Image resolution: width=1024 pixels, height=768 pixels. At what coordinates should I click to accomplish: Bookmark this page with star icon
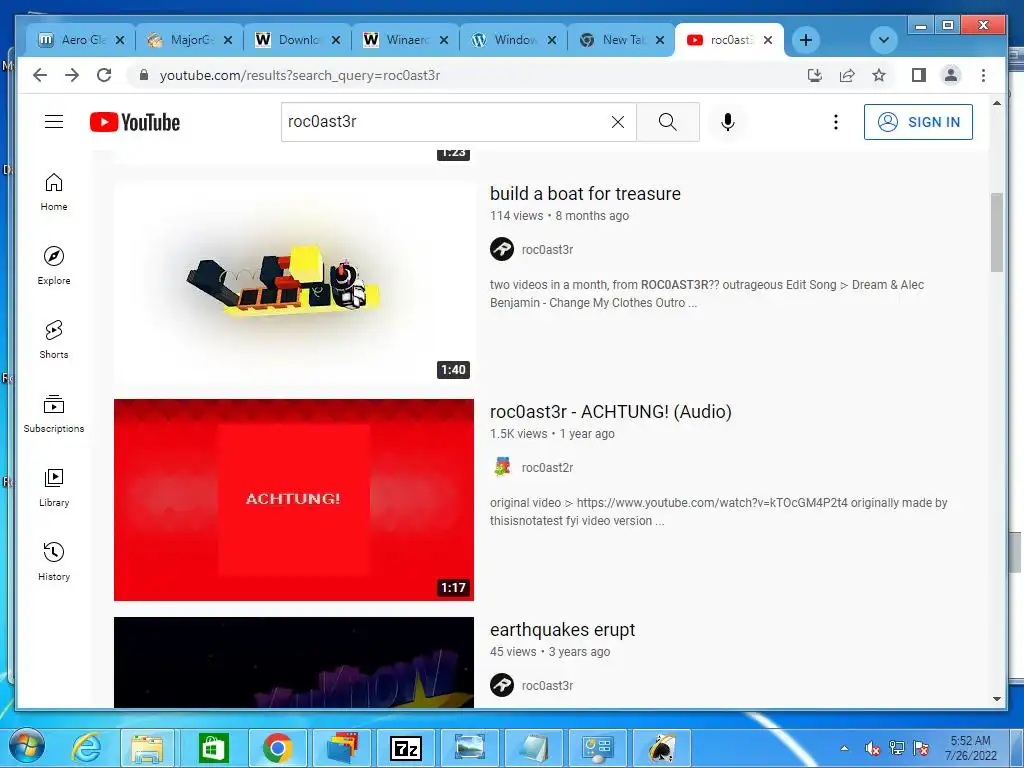[879, 75]
